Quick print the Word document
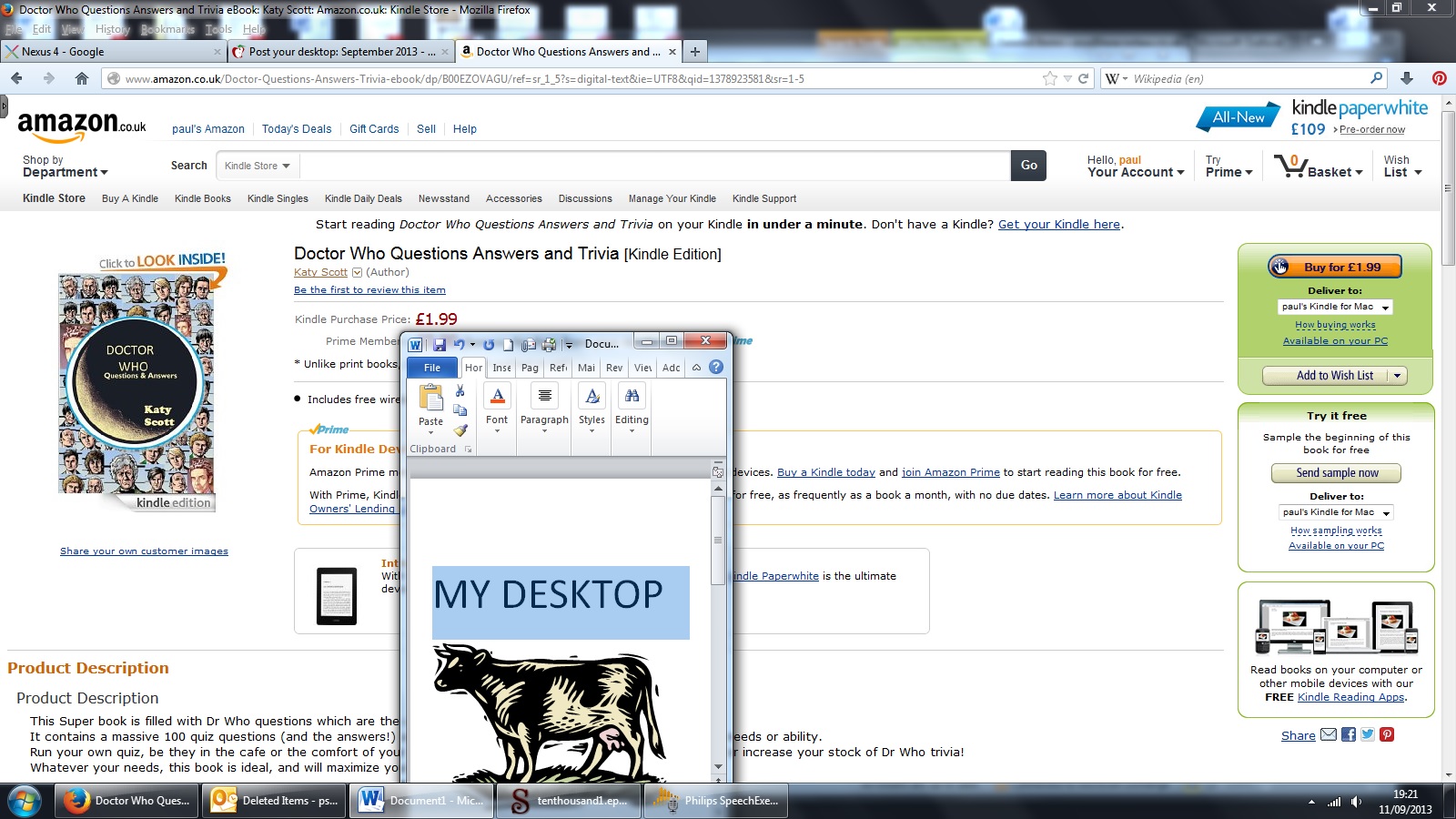 (549, 345)
